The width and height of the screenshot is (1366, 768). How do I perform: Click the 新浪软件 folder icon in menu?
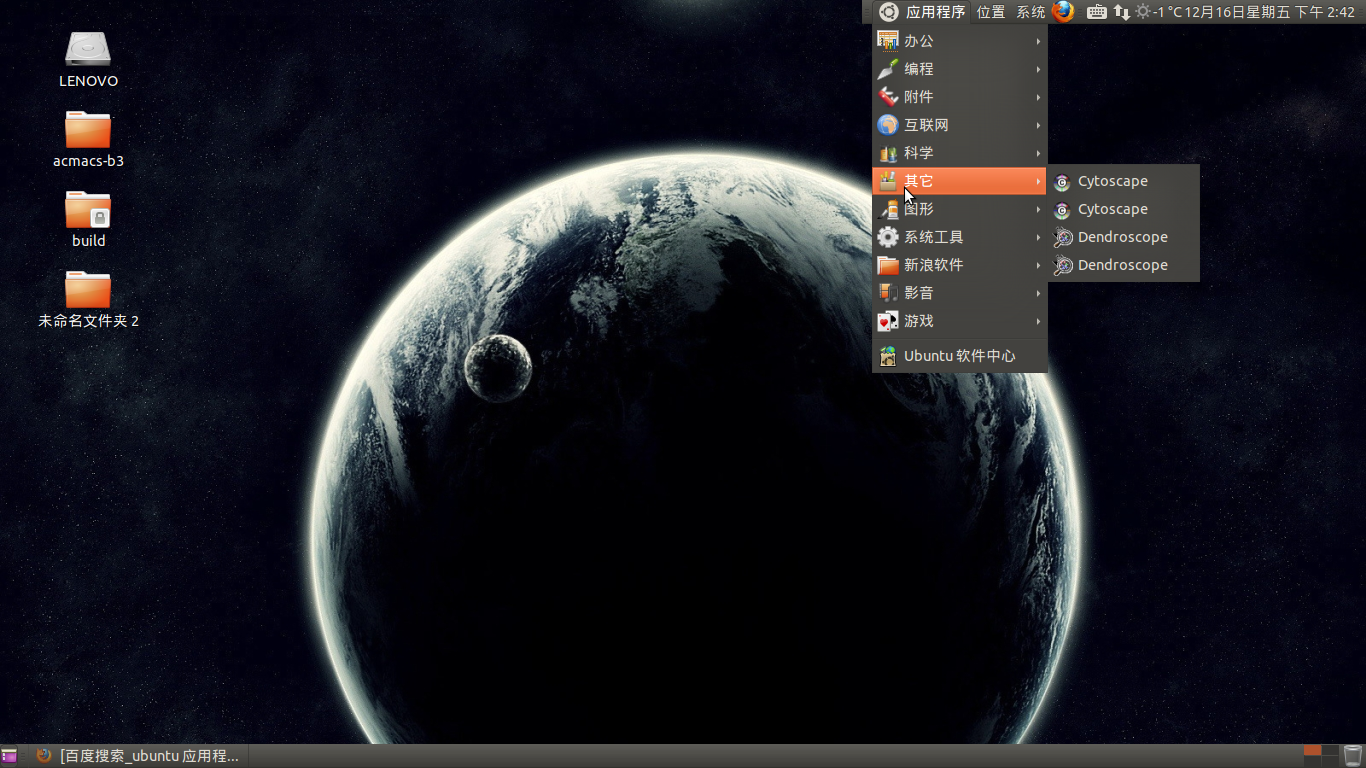pos(888,265)
